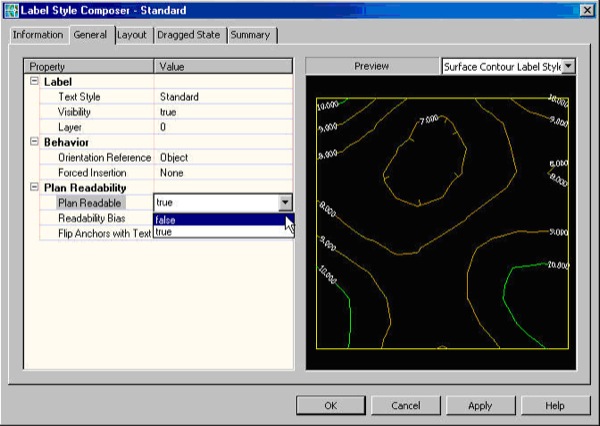The height and width of the screenshot is (426, 600).
Task: Close the Label Style Composer dialog
Action: (587, 10)
